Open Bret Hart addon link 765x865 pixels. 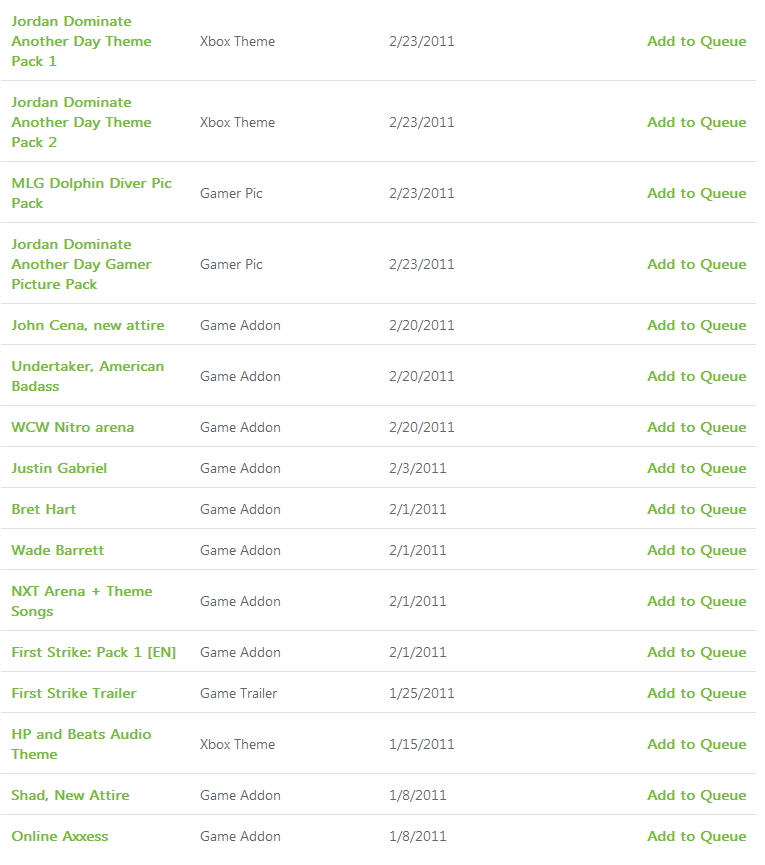coord(44,509)
